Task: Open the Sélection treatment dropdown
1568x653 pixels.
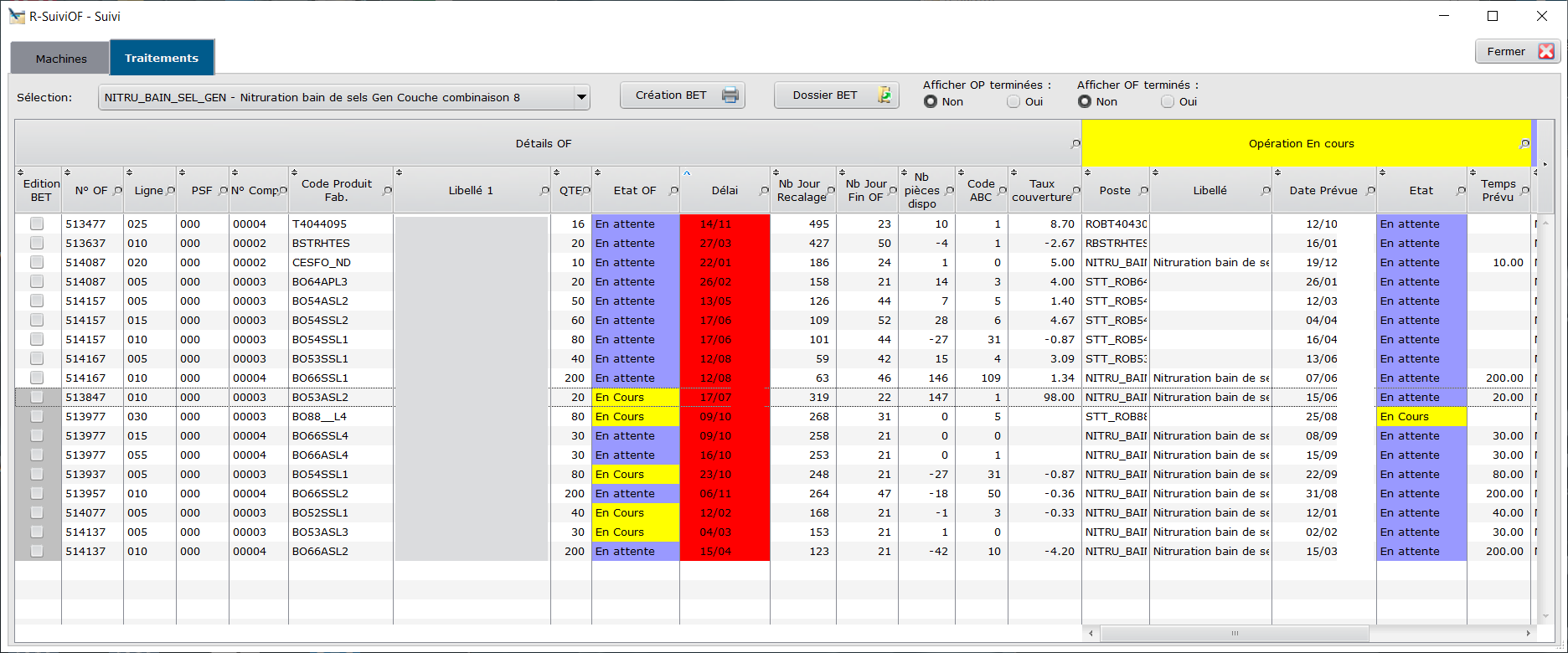Action: tap(580, 97)
